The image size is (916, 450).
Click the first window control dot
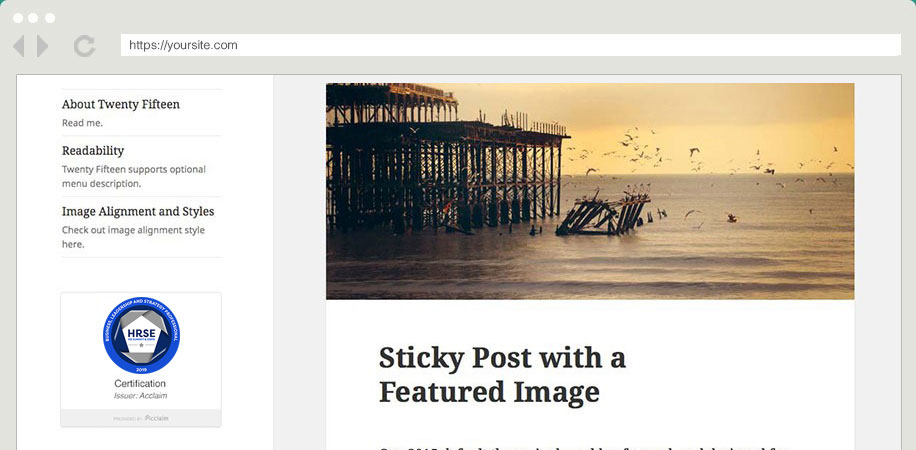(x=18, y=18)
